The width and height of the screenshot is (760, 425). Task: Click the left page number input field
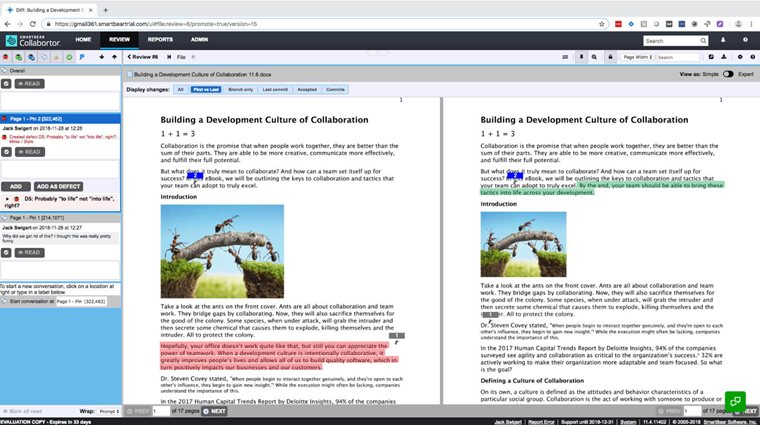[x=161, y=411]
